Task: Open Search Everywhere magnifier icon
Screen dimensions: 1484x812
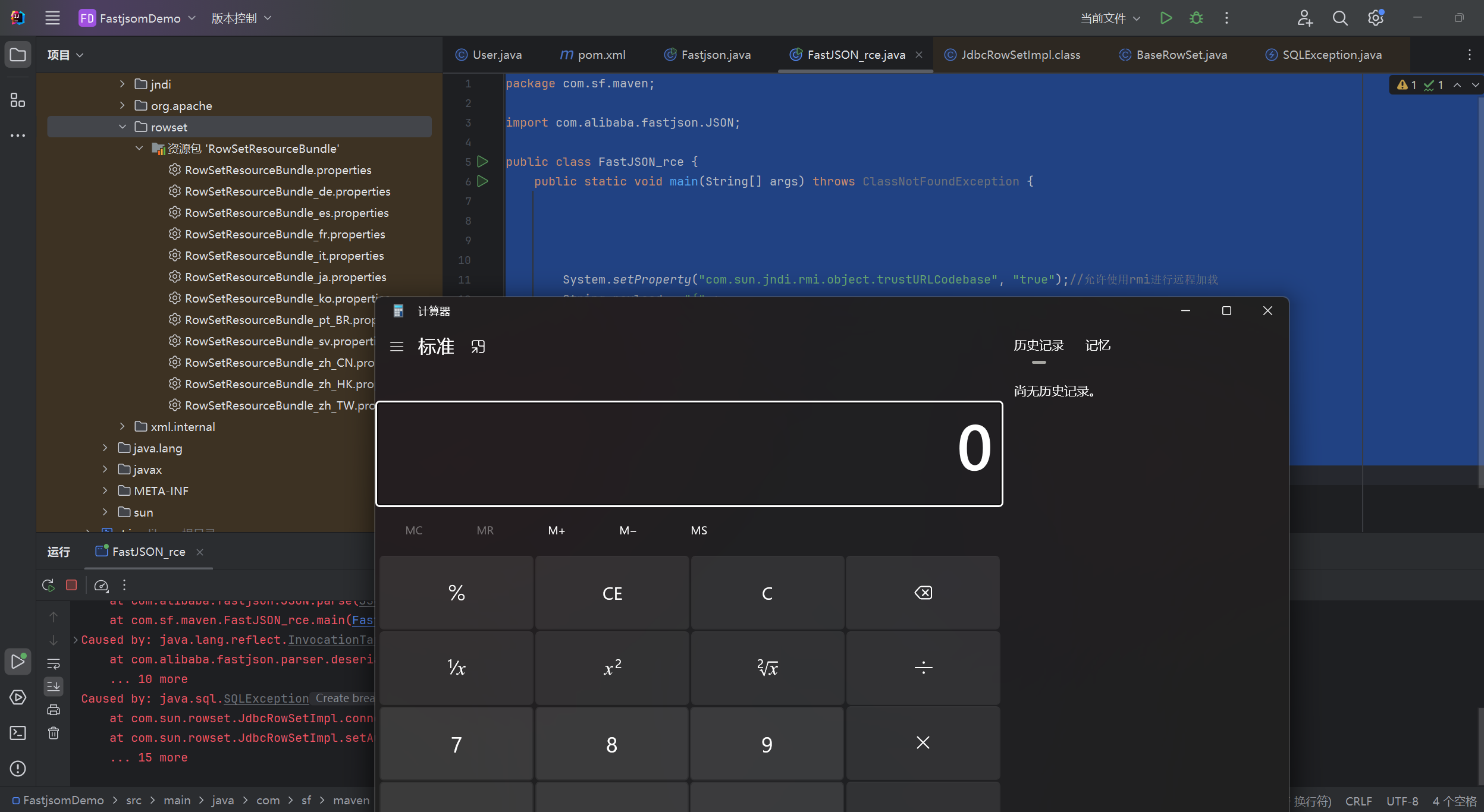Action: [x=1340, y=18]
